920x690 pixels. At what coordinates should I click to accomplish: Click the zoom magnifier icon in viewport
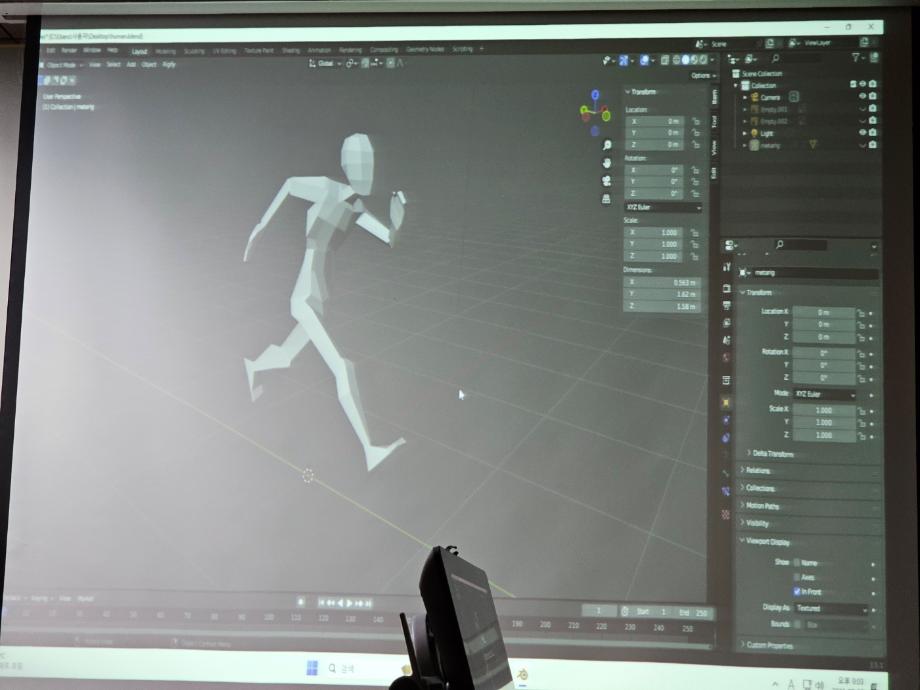pos(607,146)
